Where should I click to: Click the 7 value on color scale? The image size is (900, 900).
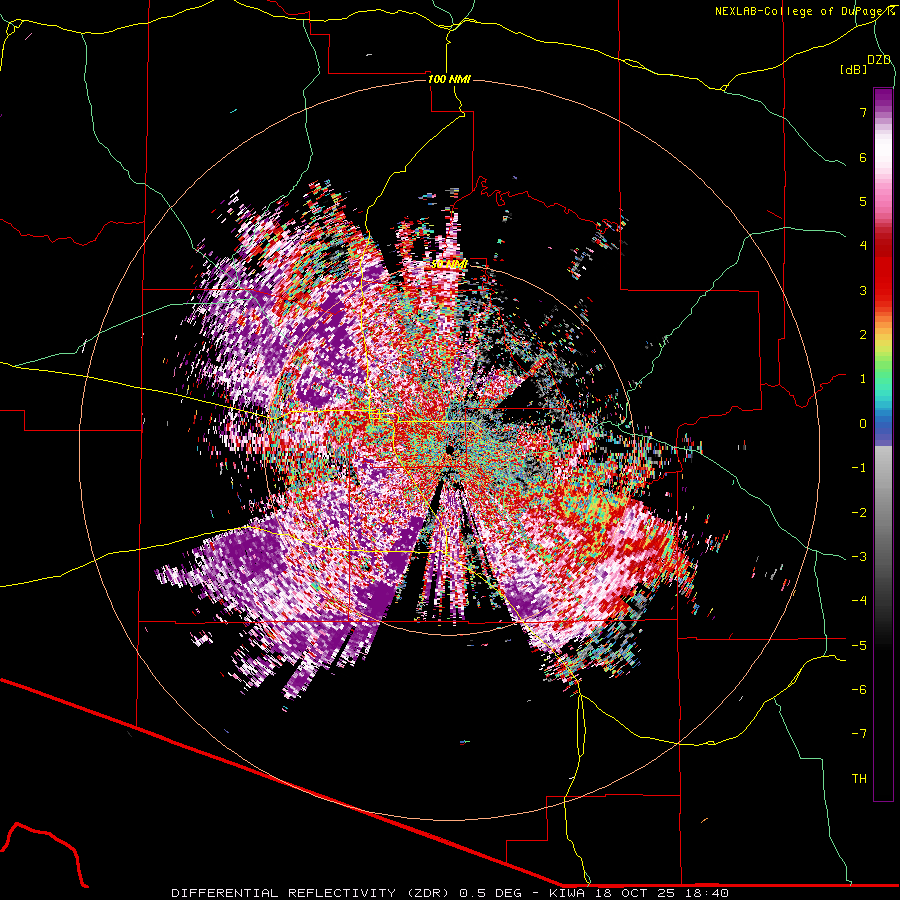click(863, 112)
